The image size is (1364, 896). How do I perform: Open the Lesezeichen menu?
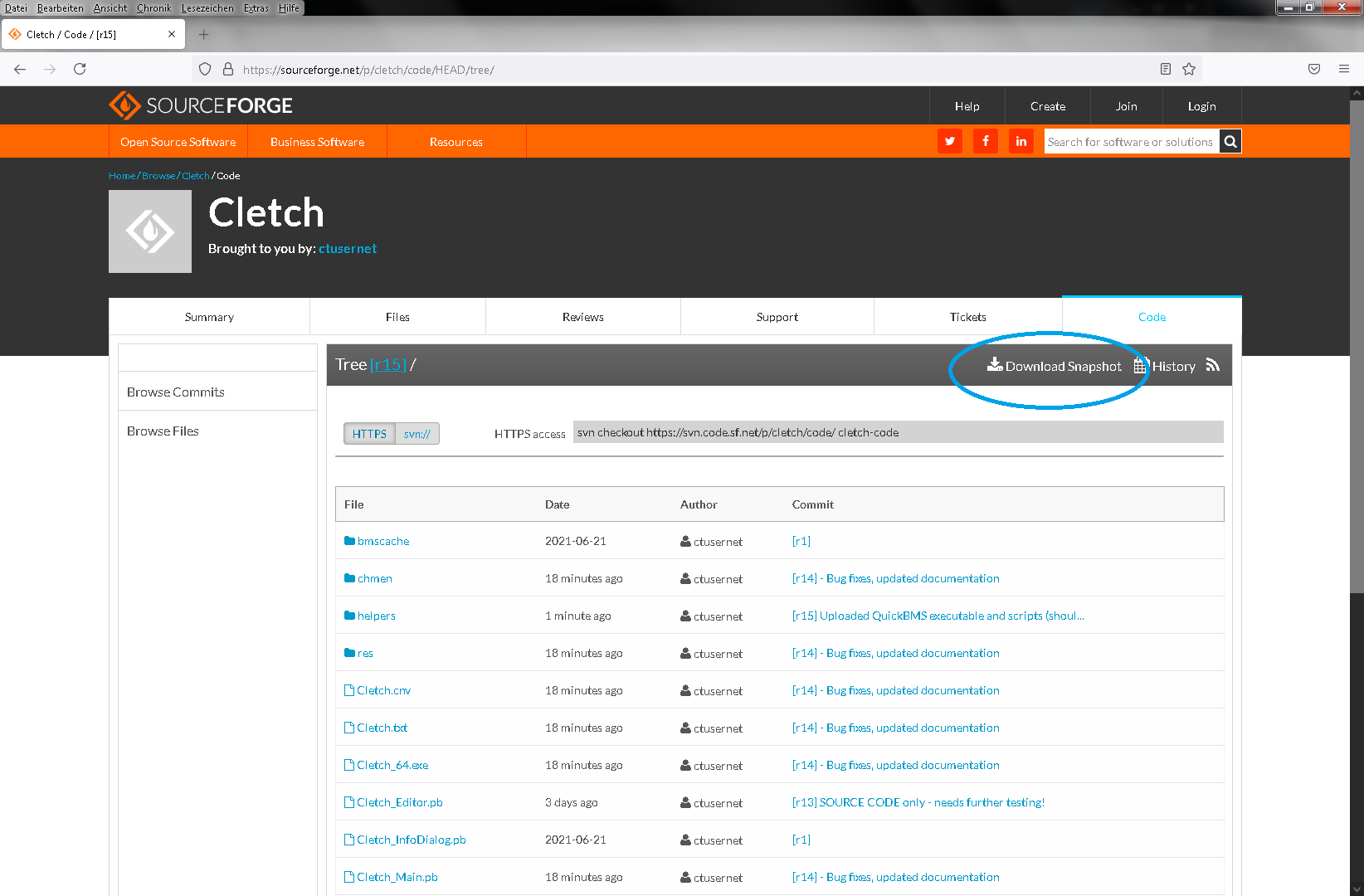click(x=207, y=8)
